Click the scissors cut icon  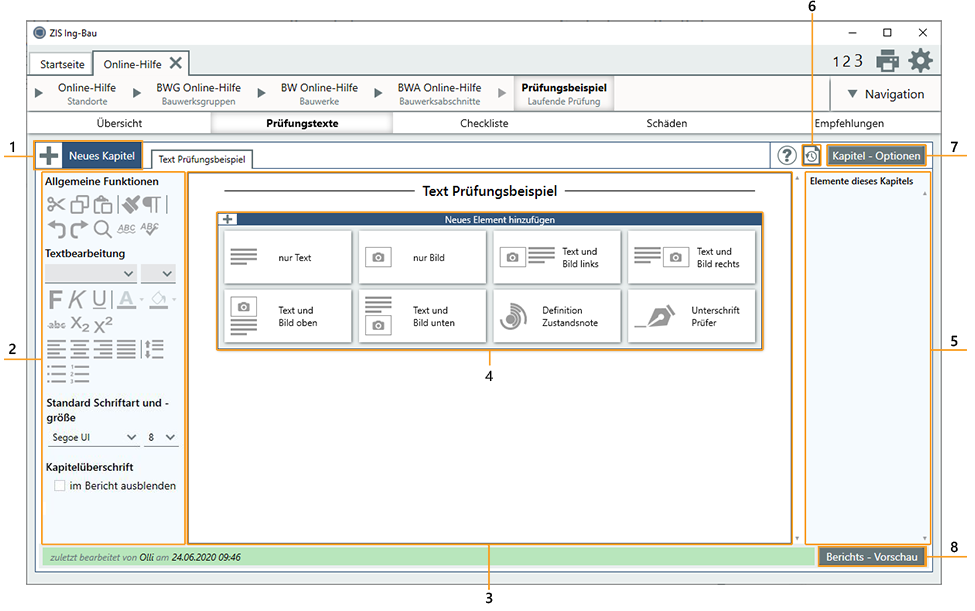[x=55, y=204]
